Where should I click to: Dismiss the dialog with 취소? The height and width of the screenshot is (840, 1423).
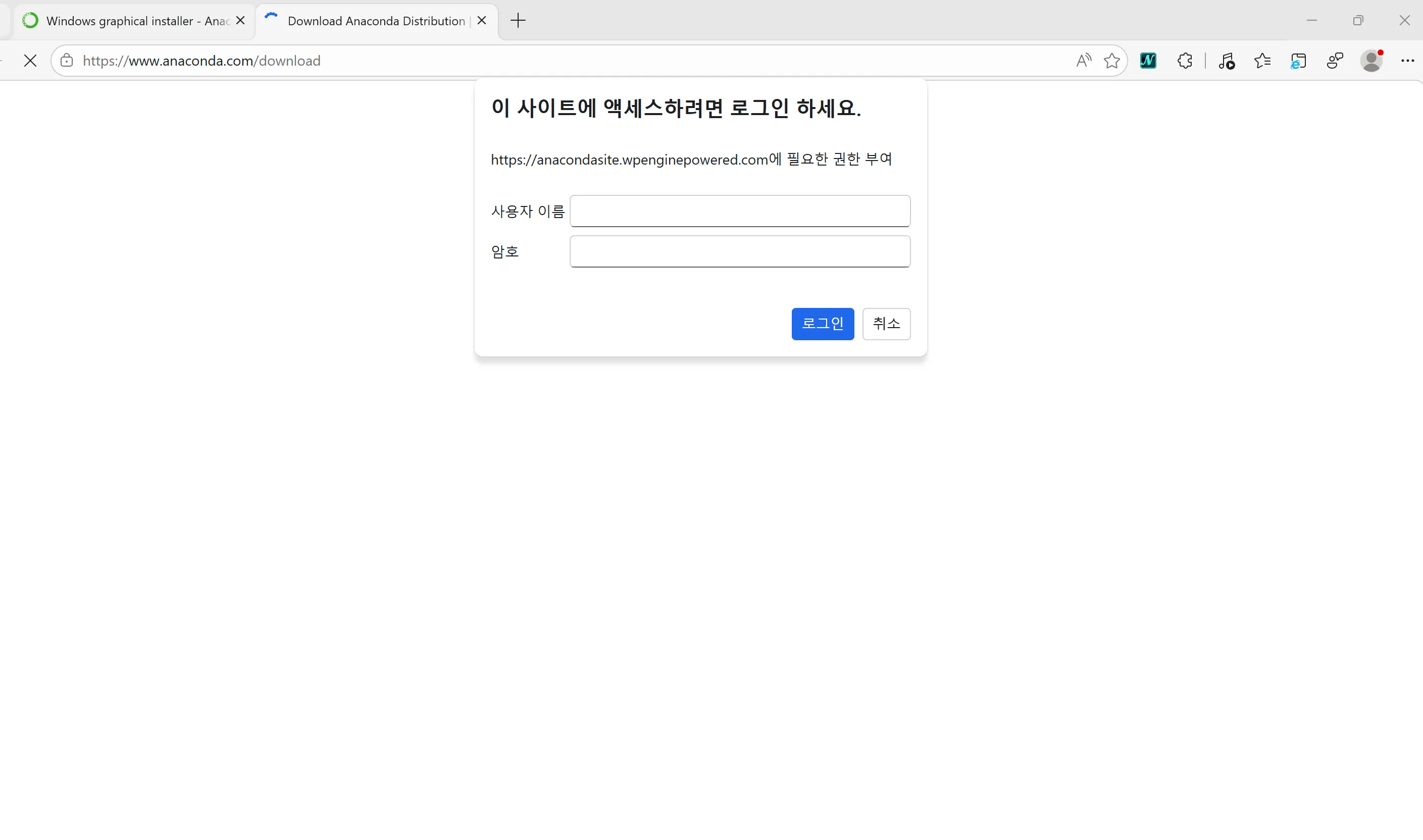886,324
